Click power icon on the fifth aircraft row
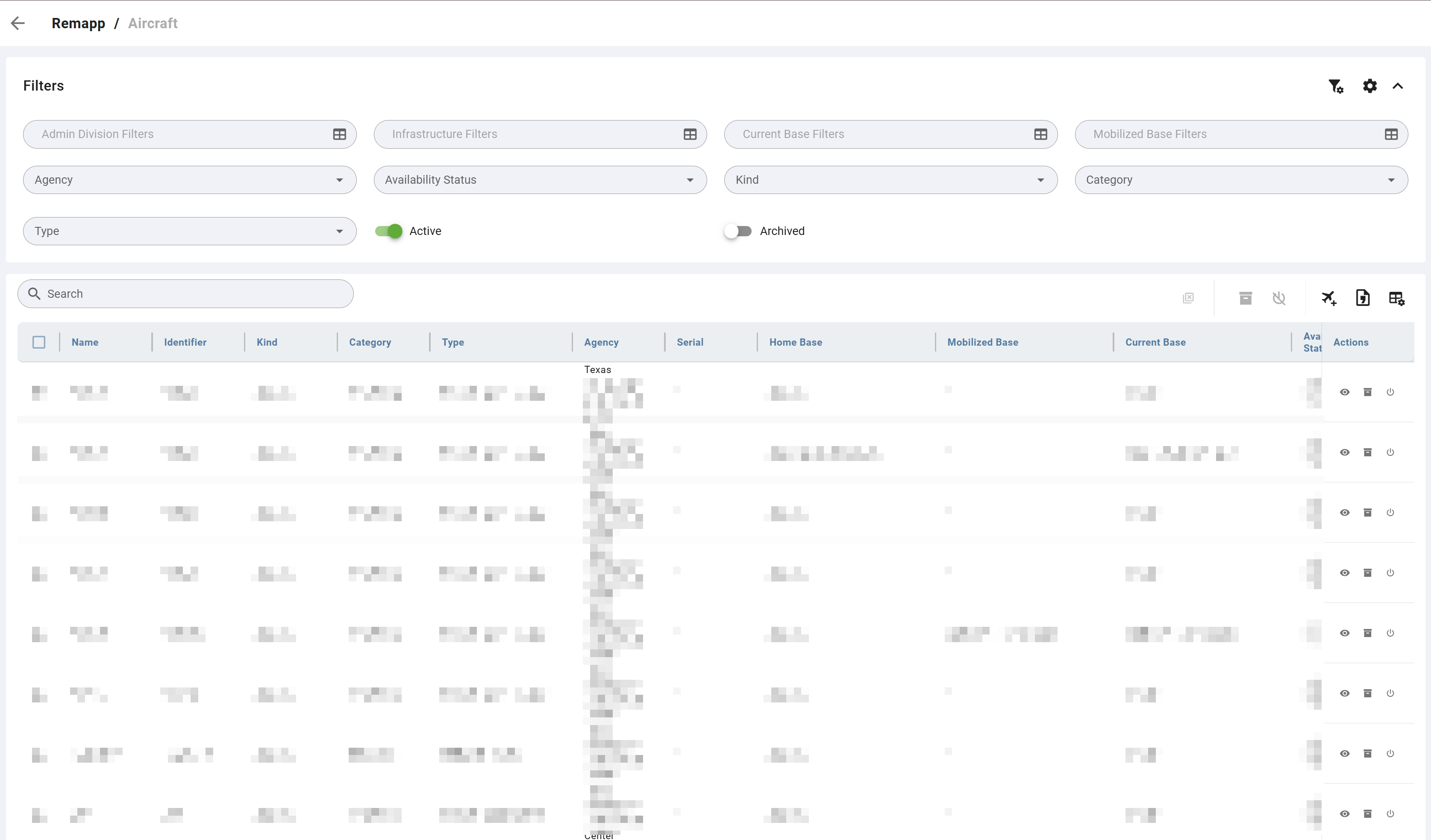The image size is (1431, 840). coord(1390,633)
